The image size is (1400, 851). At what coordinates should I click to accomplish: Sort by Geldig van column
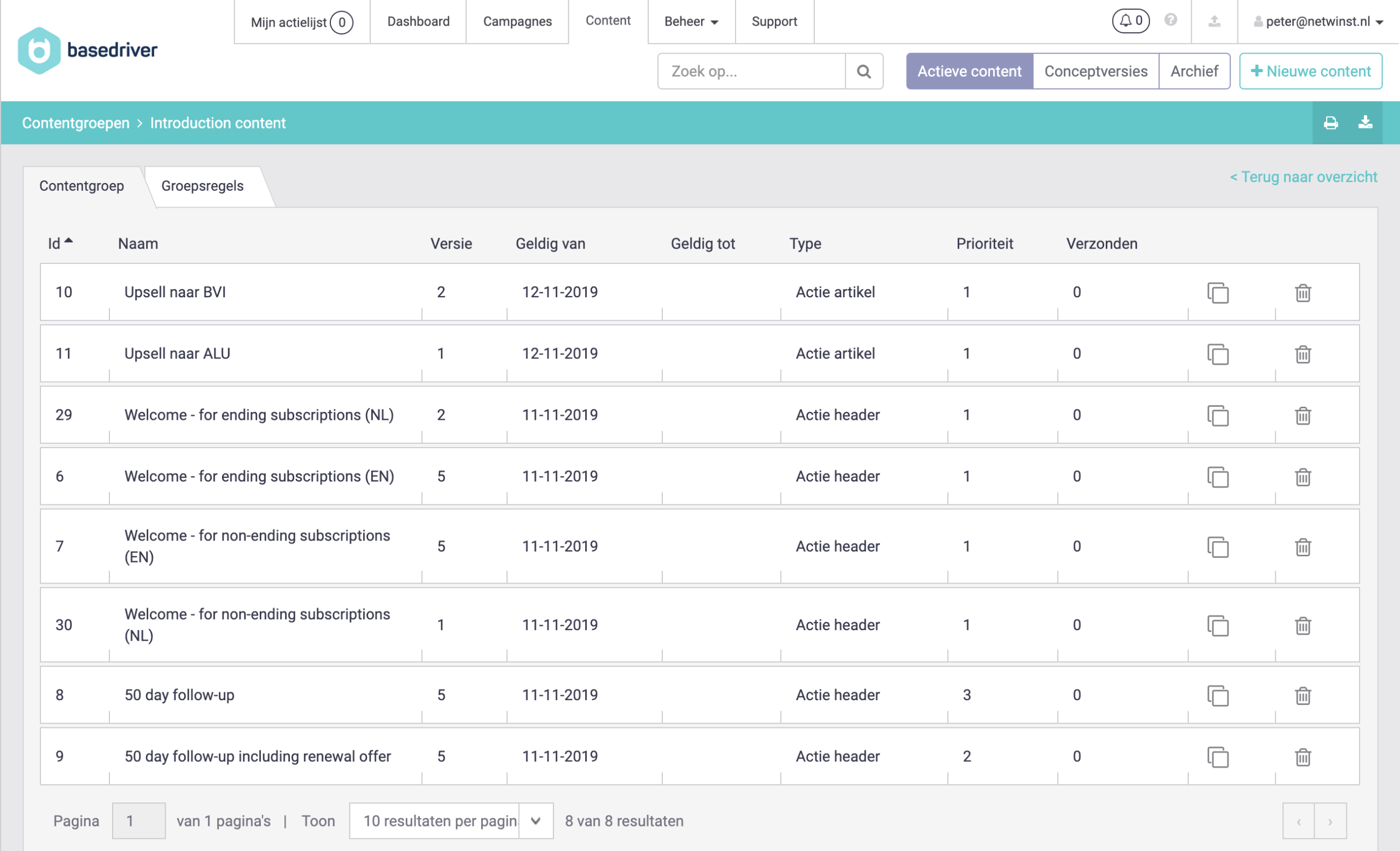(550, 244)
